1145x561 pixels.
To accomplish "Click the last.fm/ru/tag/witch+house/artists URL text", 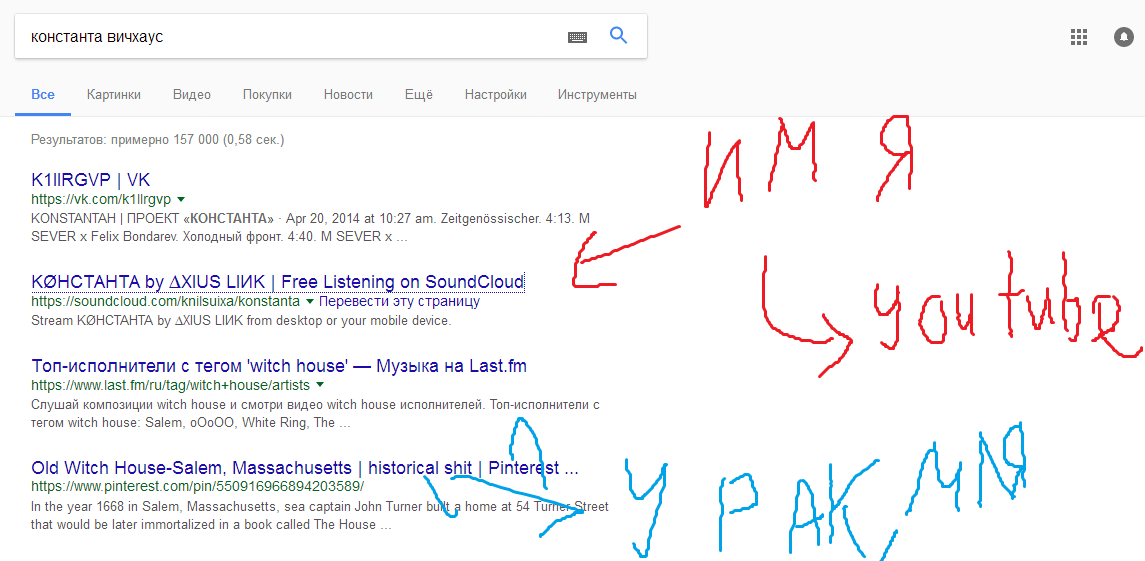I will pyautogui.click(x=170, y=385).
